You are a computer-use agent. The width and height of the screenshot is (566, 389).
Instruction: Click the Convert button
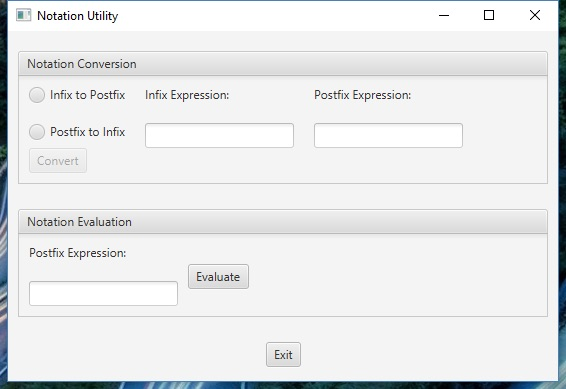click(58, 161)
